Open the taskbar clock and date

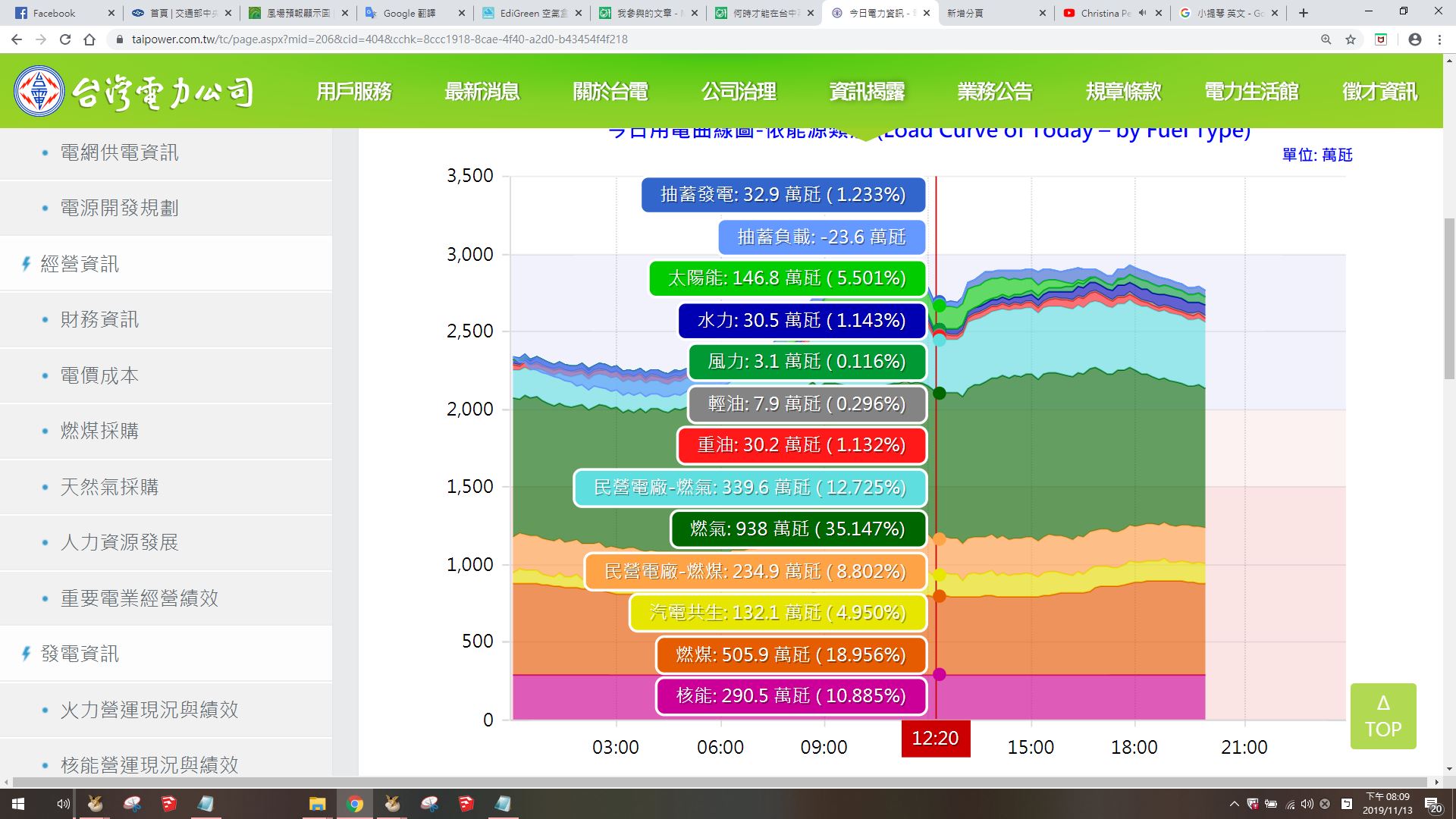click(1387, 804)
